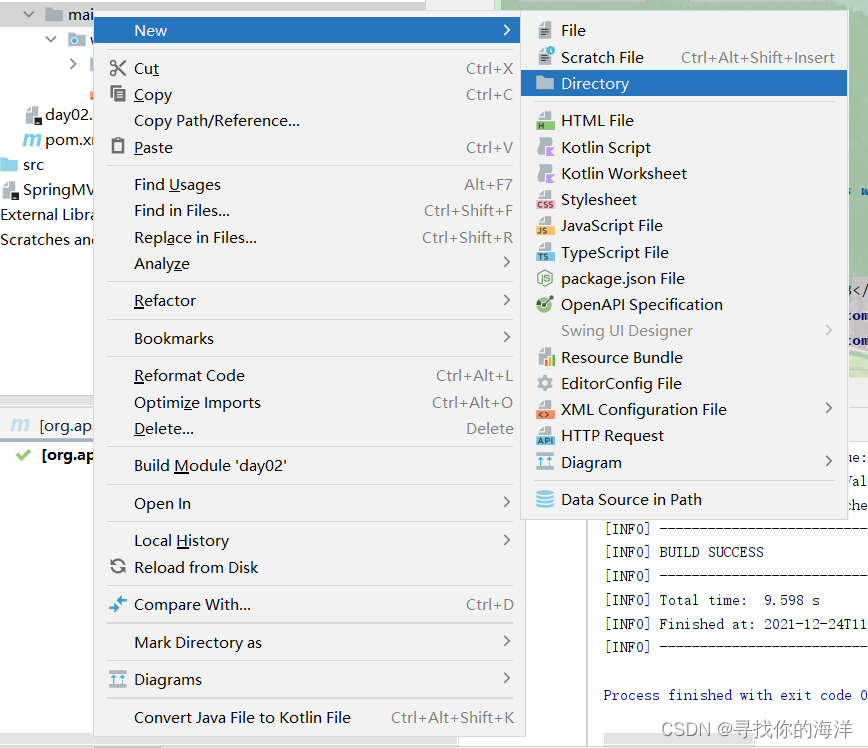Choose Delete from context menu
This screenshot has height=748, width=868.
click(x=309, y=429)
